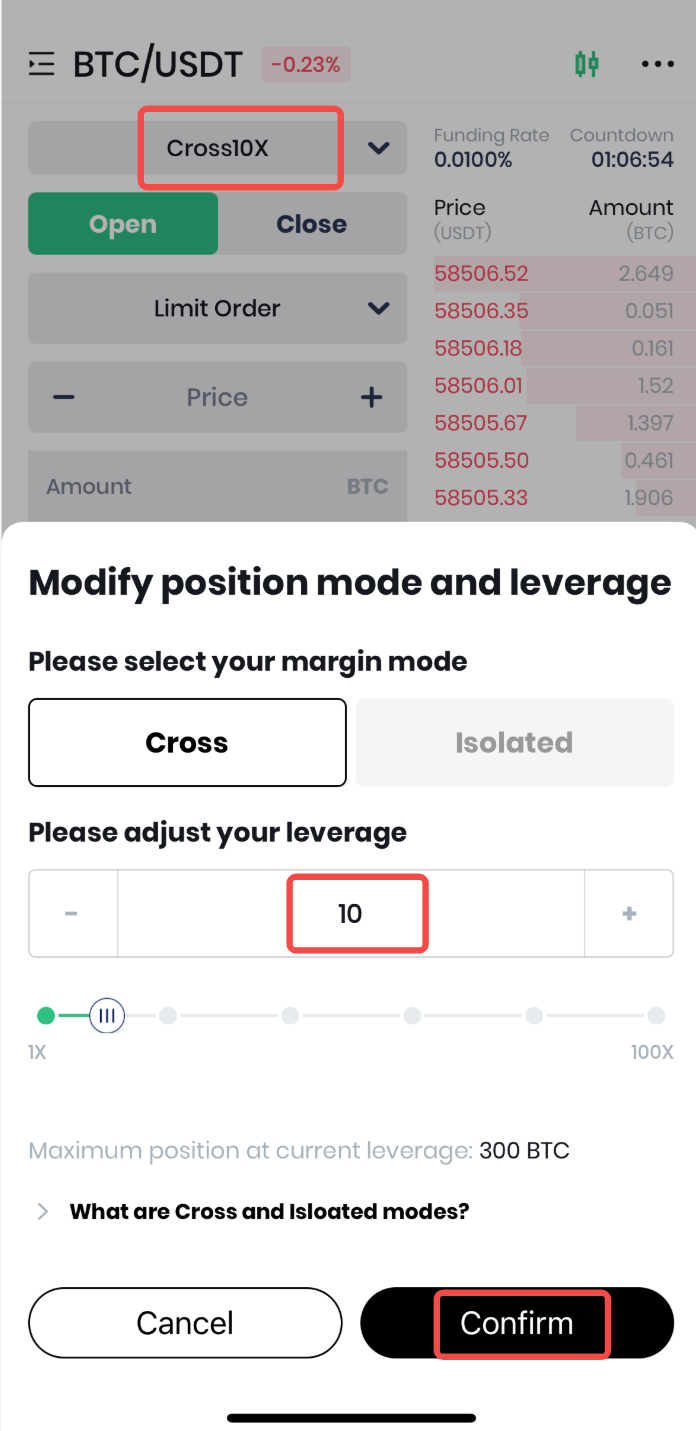Image resolution: width=696 pixels, height=1431 pixels.
Task: Open the Limit Order type dropdown
Action: [x=218, y=309]
